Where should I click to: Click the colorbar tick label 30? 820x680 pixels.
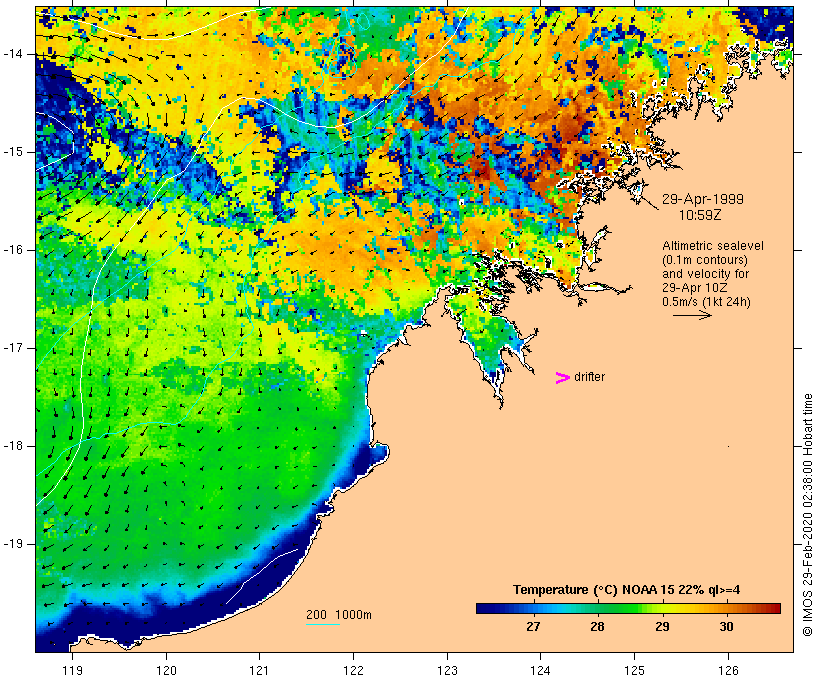click(x=726, y=626)
